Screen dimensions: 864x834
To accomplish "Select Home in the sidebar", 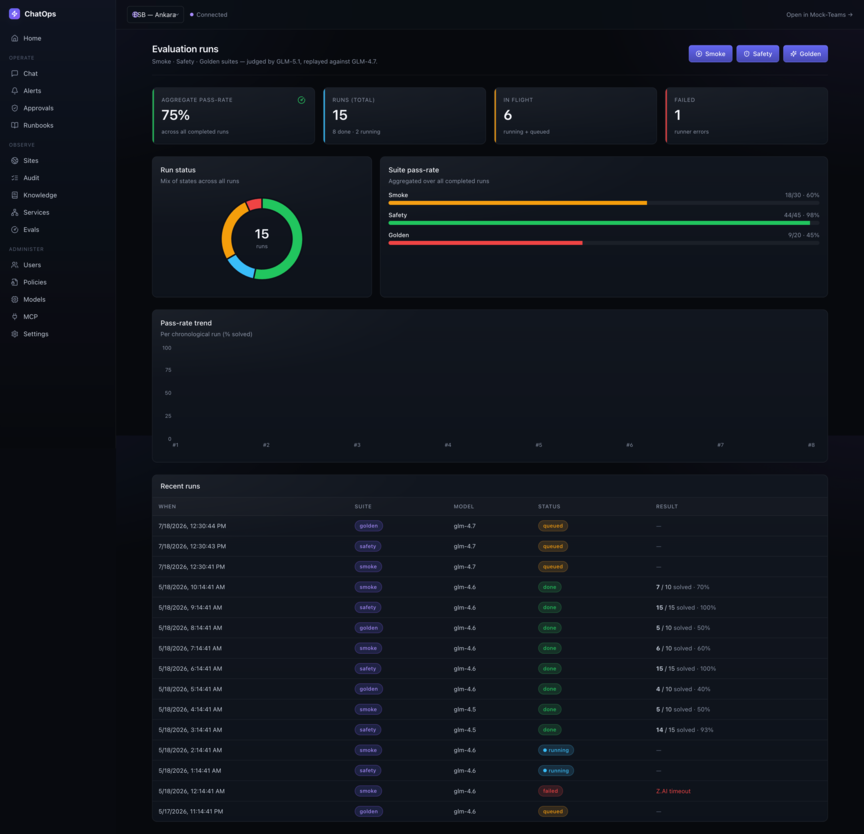I will [x=58, y=38].
